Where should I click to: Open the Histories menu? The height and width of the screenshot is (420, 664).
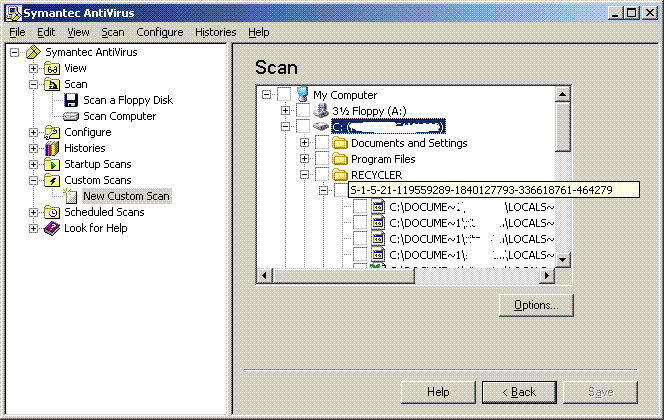(216, 32)
